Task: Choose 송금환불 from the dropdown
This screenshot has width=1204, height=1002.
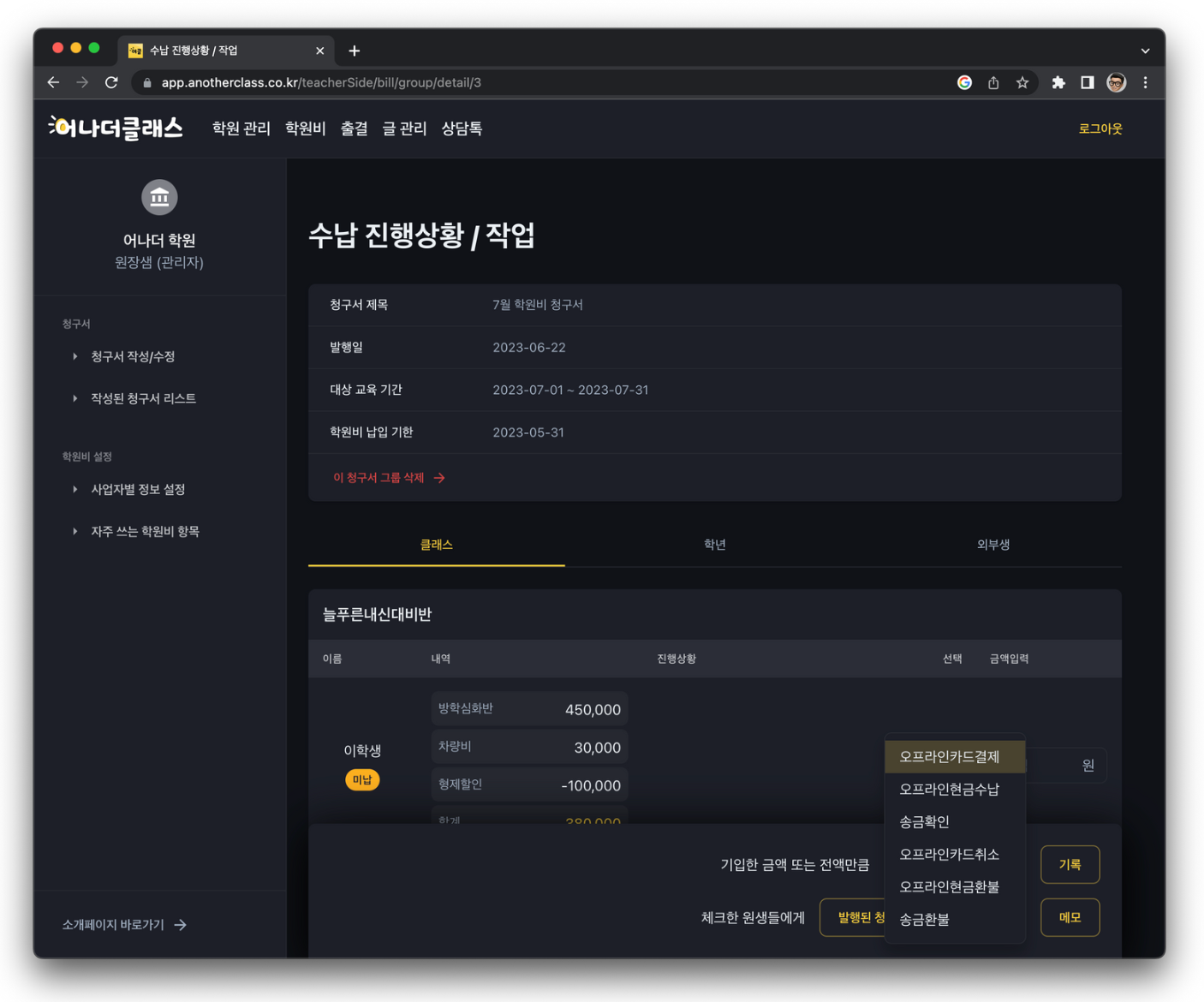Action: point(955,920)
